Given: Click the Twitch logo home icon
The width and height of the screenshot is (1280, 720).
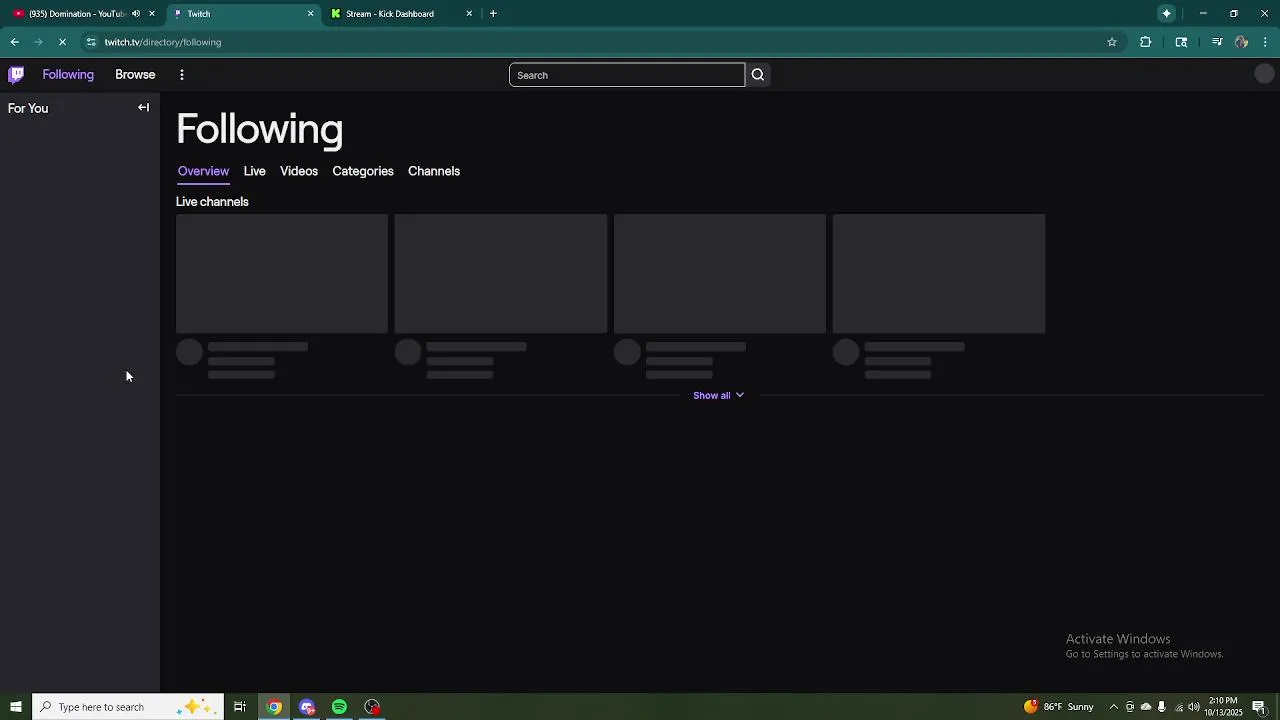Looking at the screenshot, I should [x=16, y=75].
